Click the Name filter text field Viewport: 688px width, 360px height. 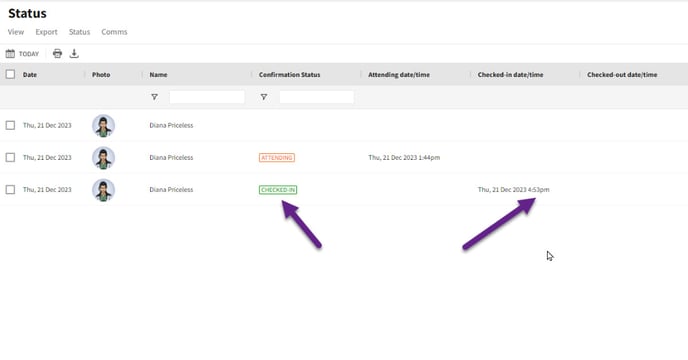pos(207,97)
